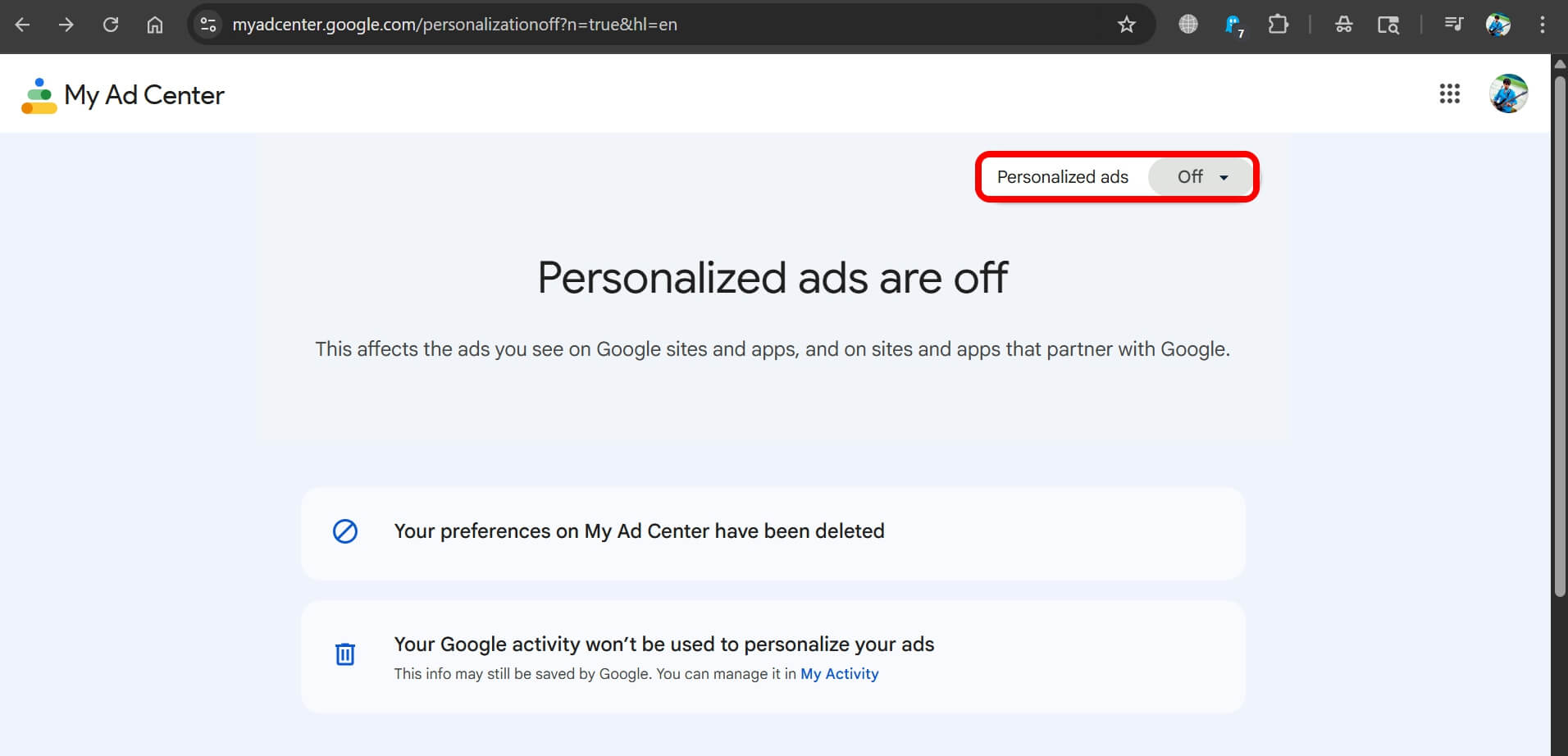This screenshot has height=756, width=1568.
Task: Click the scrollbar up arrow
Action: [x=1560, y=63]
